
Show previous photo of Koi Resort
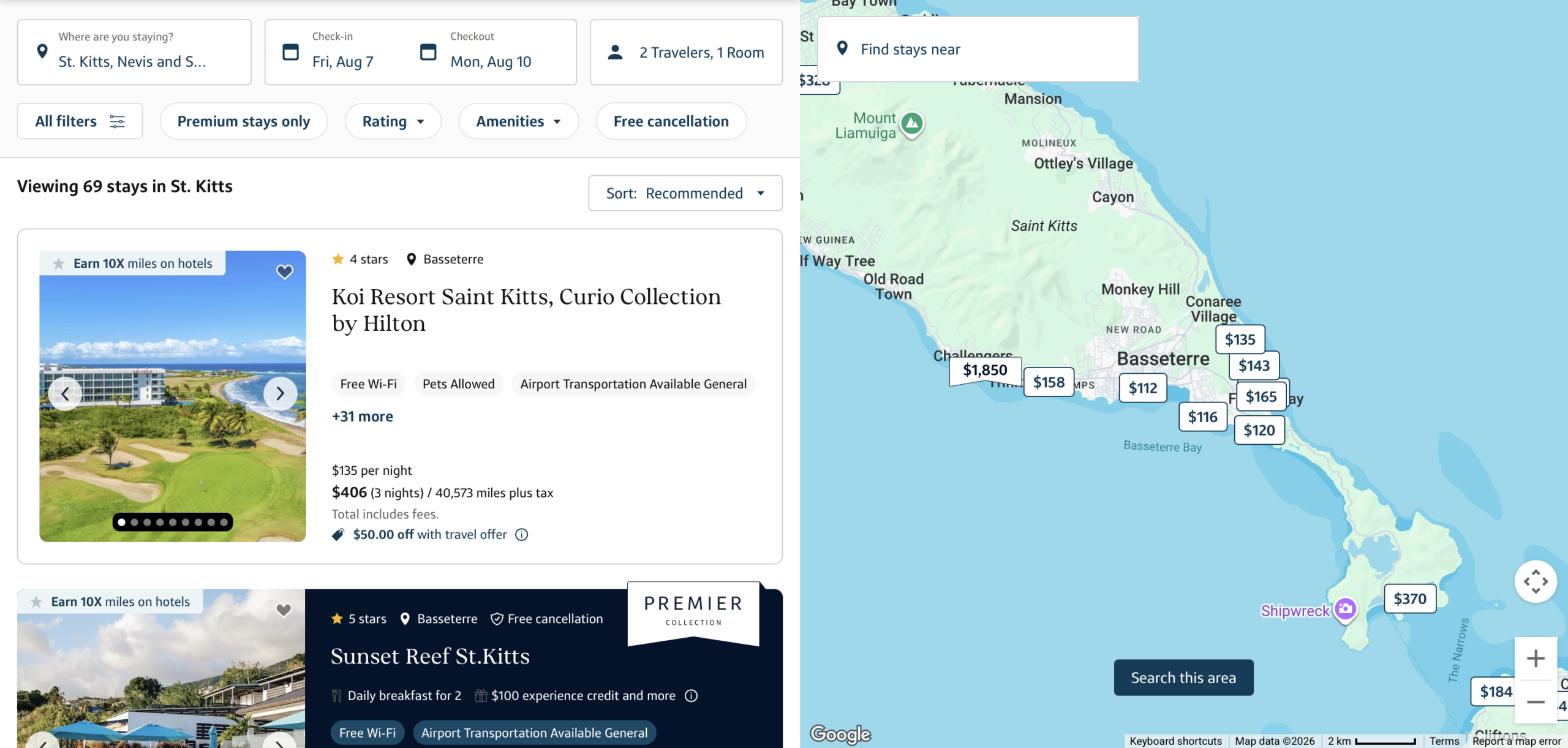click(x=65, y=393)
